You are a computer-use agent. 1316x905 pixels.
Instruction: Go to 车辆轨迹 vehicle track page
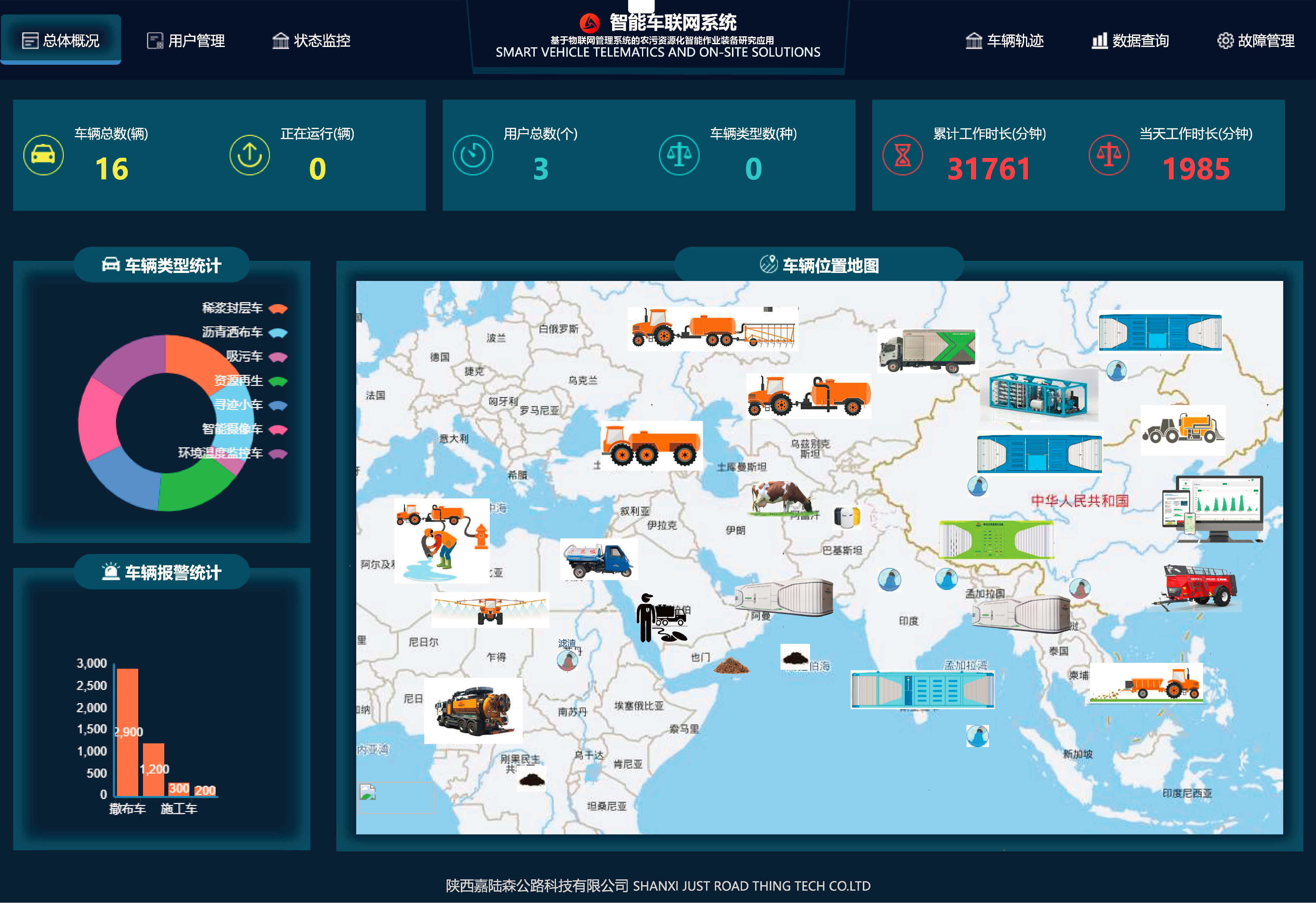(x=1004, y=40)
